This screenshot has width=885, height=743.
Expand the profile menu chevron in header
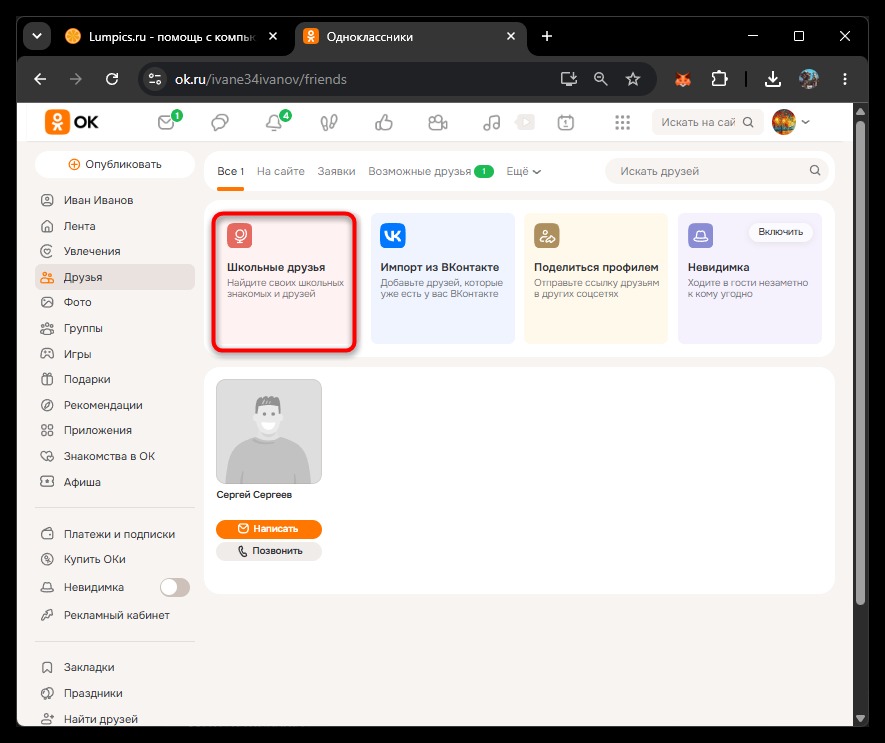pyautogui.click(x=805, y=122)
